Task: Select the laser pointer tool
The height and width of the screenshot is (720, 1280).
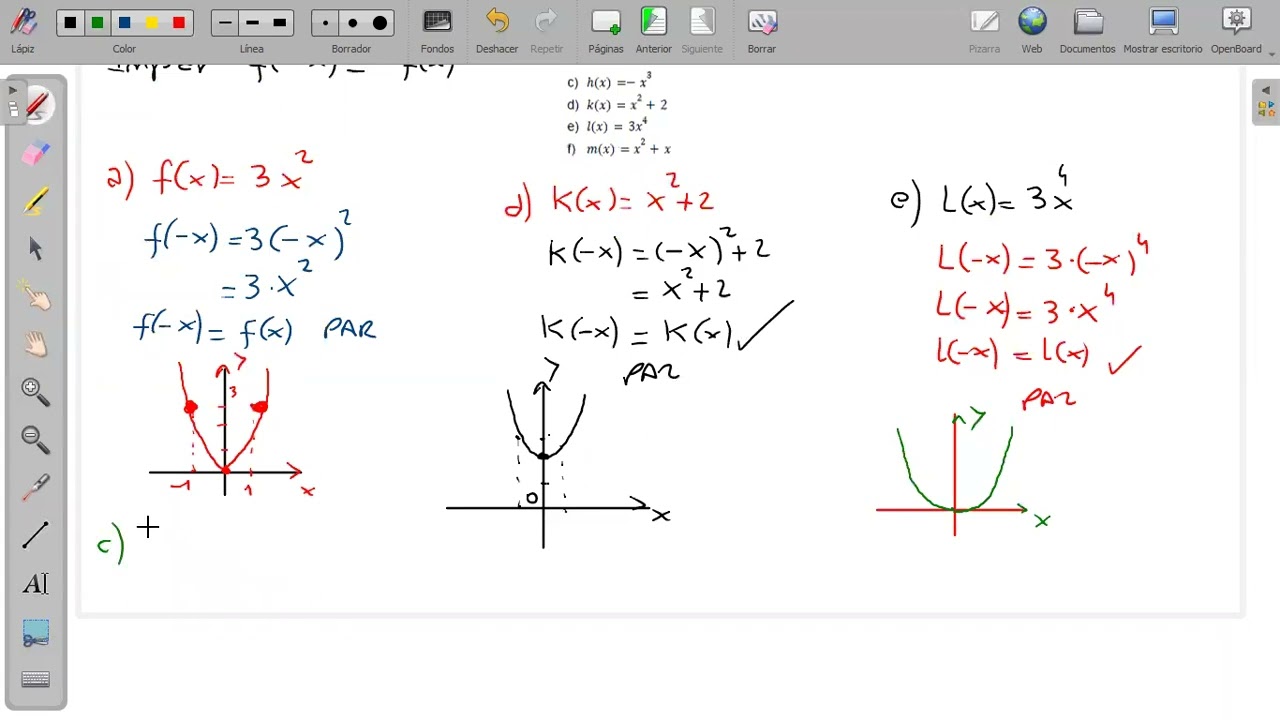Action: click(36, 488)
